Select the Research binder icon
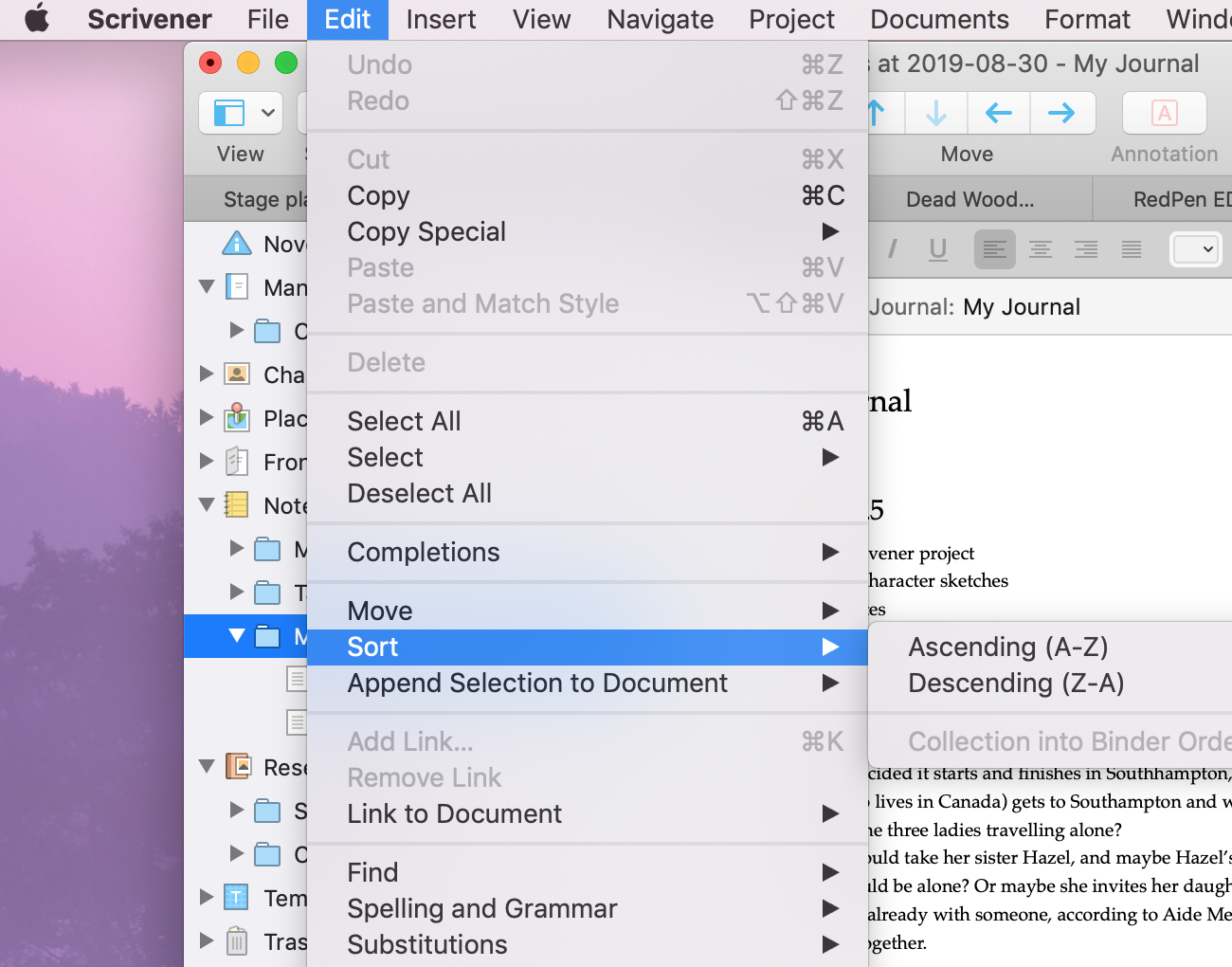1232x967 pixels. click(237, 766)
